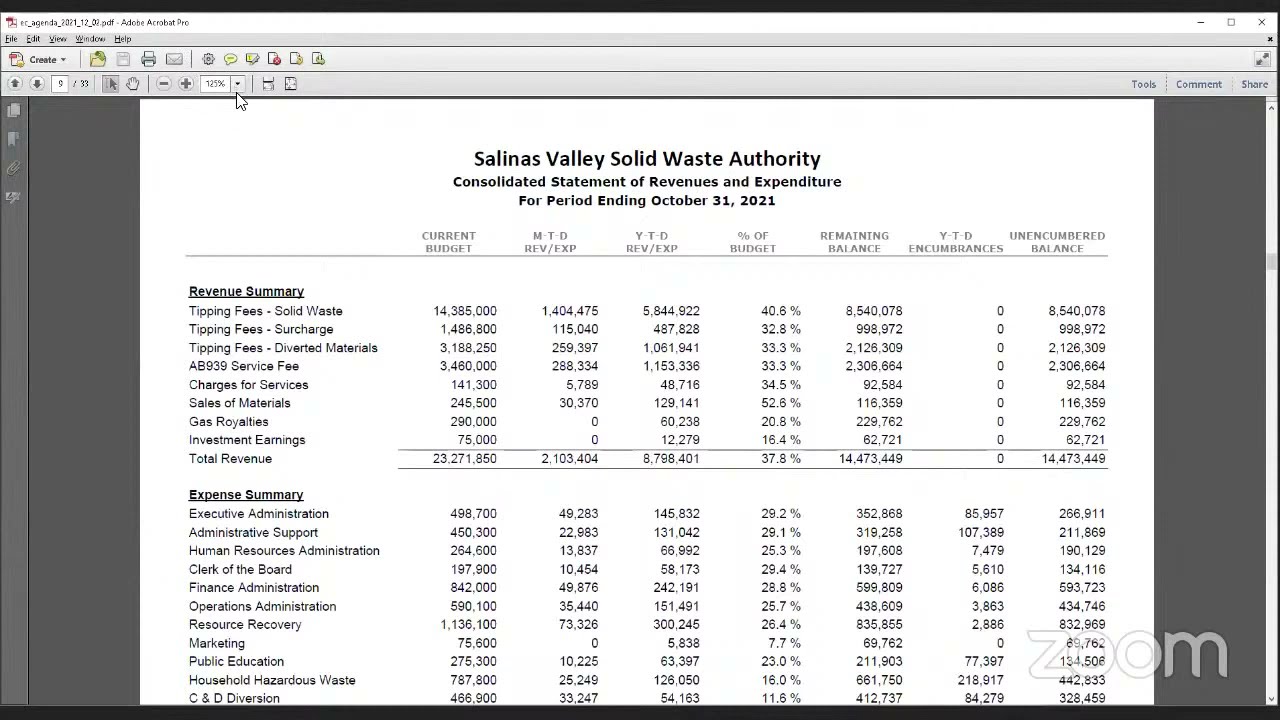Image resolution: width=1280 pixels, height=720 pixels.
Task: Click the Marketing row label
Action: (217, 643)
